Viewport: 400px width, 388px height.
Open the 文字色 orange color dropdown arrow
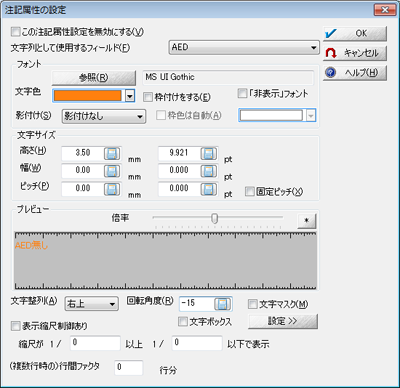[130, 96]
